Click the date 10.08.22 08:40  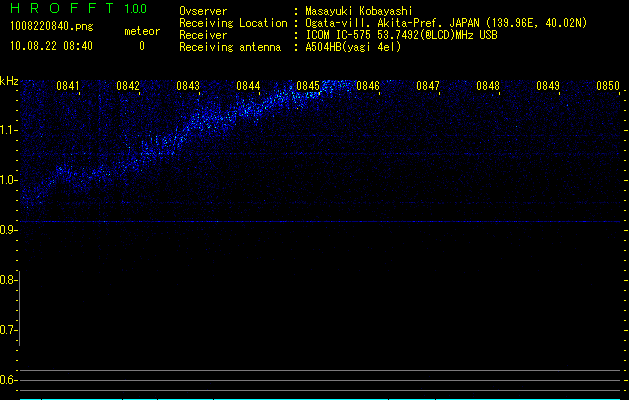click(51, 46)
